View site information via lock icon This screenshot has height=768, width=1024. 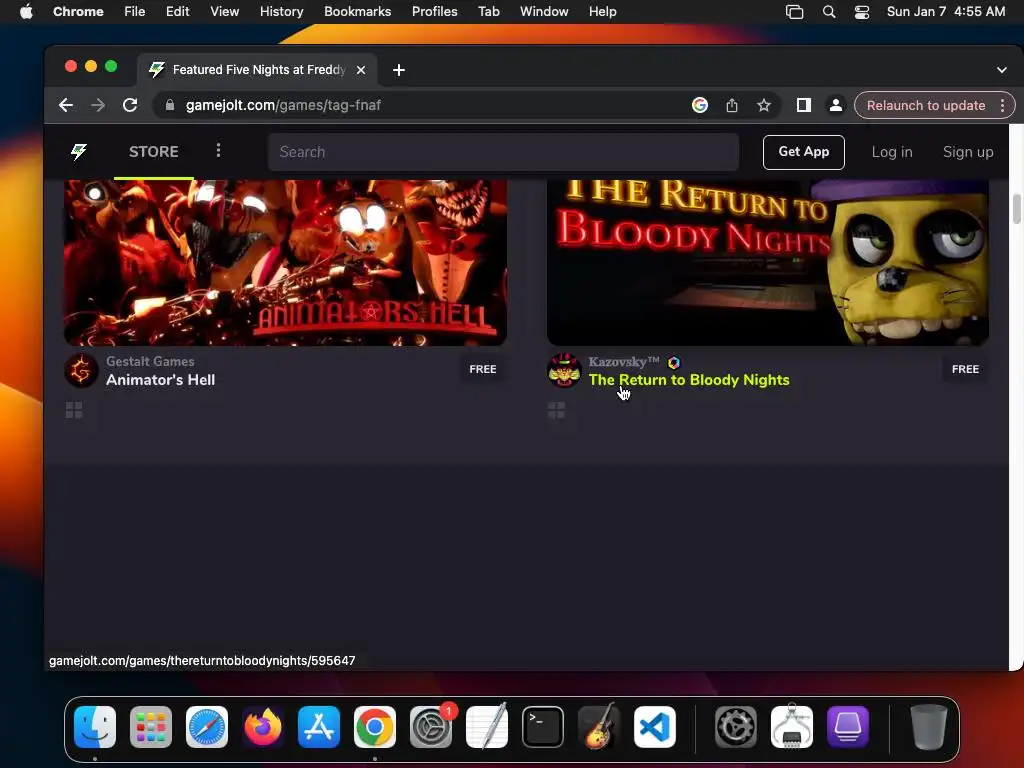(170, 105)
